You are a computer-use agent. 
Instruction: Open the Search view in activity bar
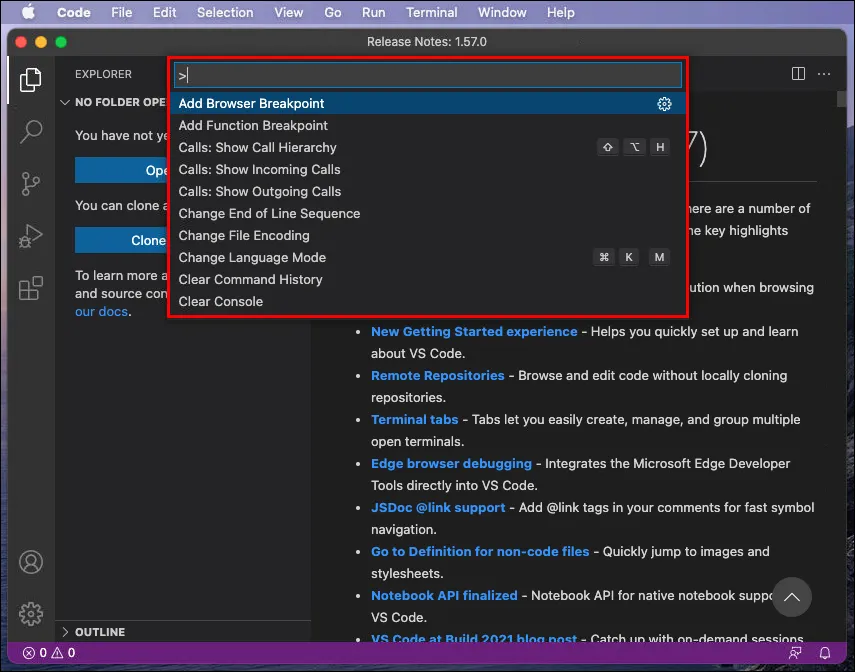tap(31, 131)
